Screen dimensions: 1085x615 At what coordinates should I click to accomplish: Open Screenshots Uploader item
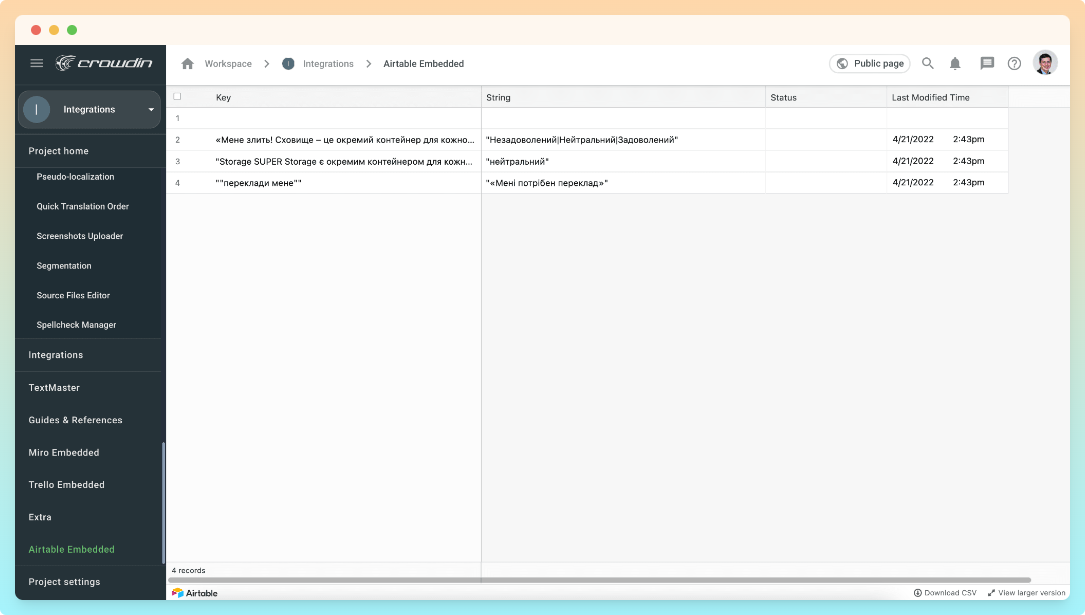pos(80,236)
